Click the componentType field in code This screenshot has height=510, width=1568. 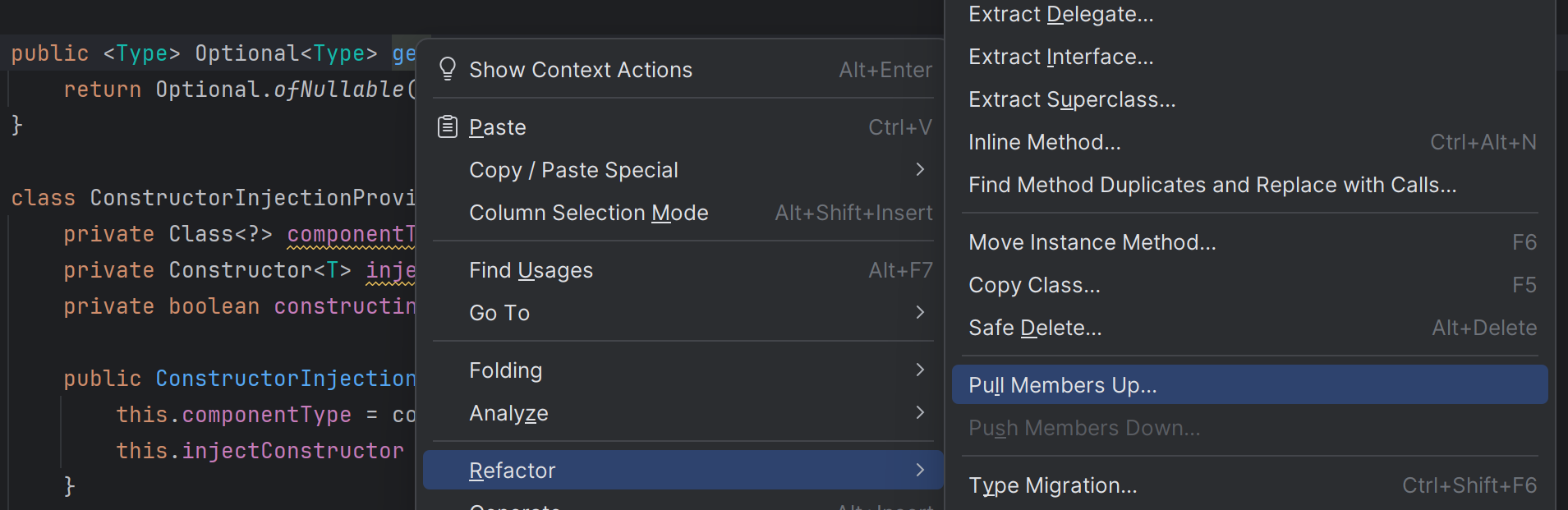[x=351, y=234]
